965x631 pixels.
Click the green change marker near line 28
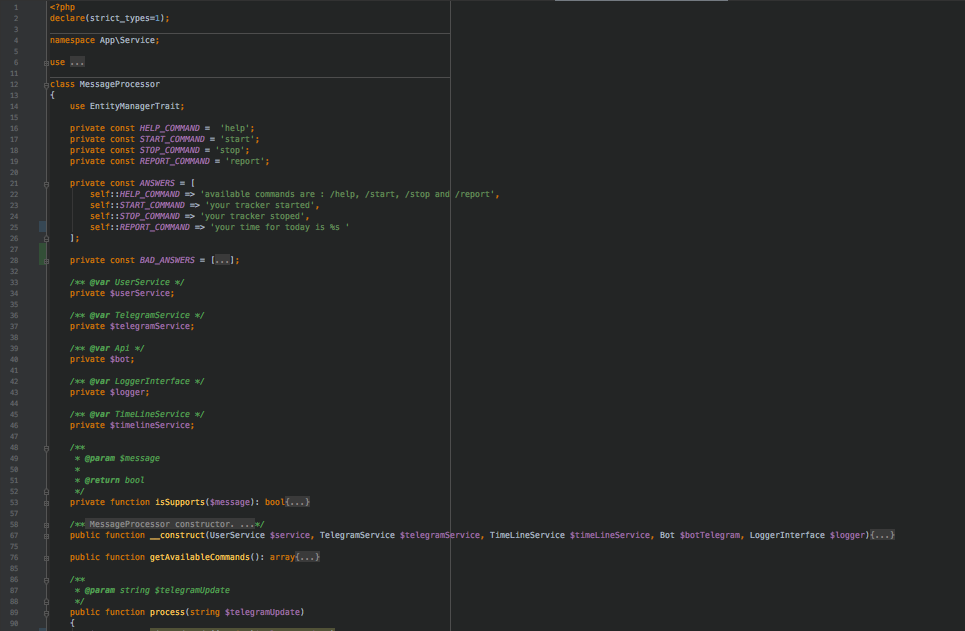(x=42, y=254)
